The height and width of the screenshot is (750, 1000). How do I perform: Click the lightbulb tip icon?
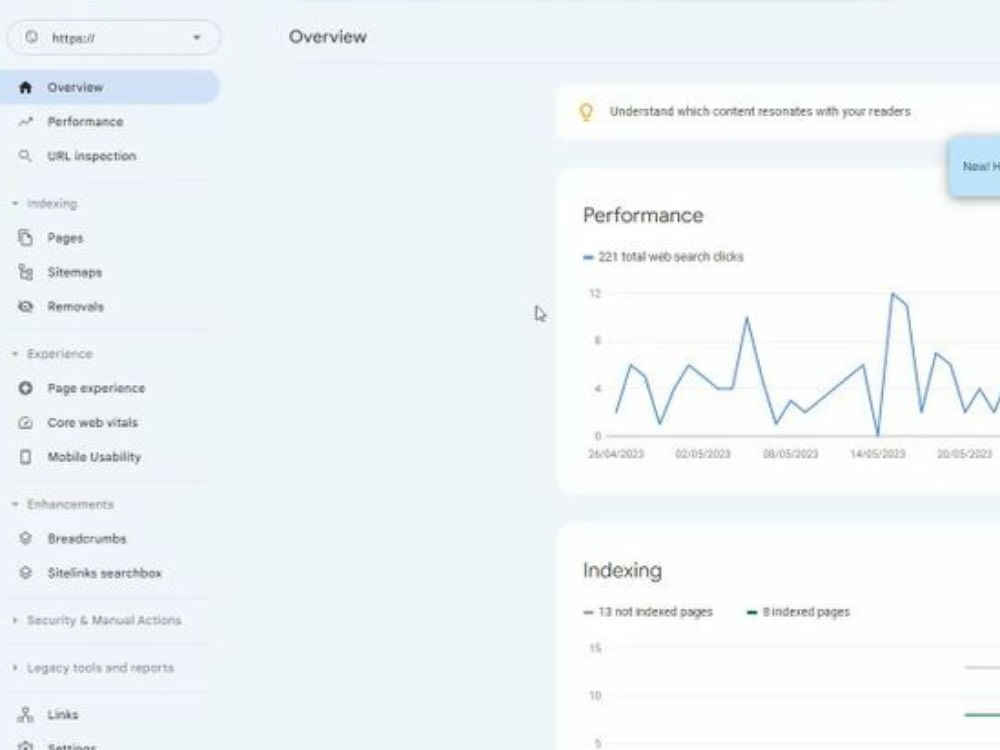tap(586, 112)
